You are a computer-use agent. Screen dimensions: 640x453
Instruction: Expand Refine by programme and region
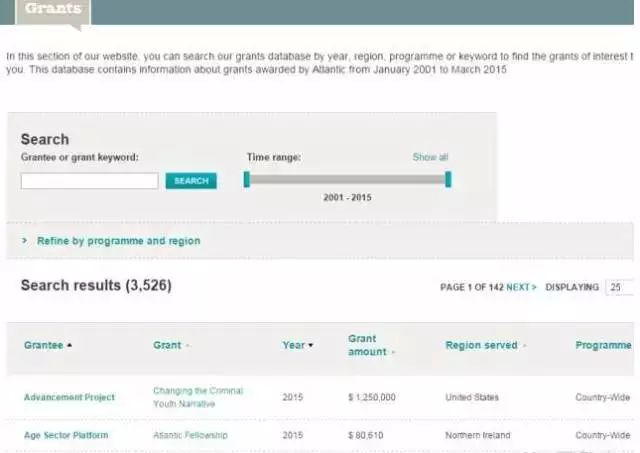119,241
